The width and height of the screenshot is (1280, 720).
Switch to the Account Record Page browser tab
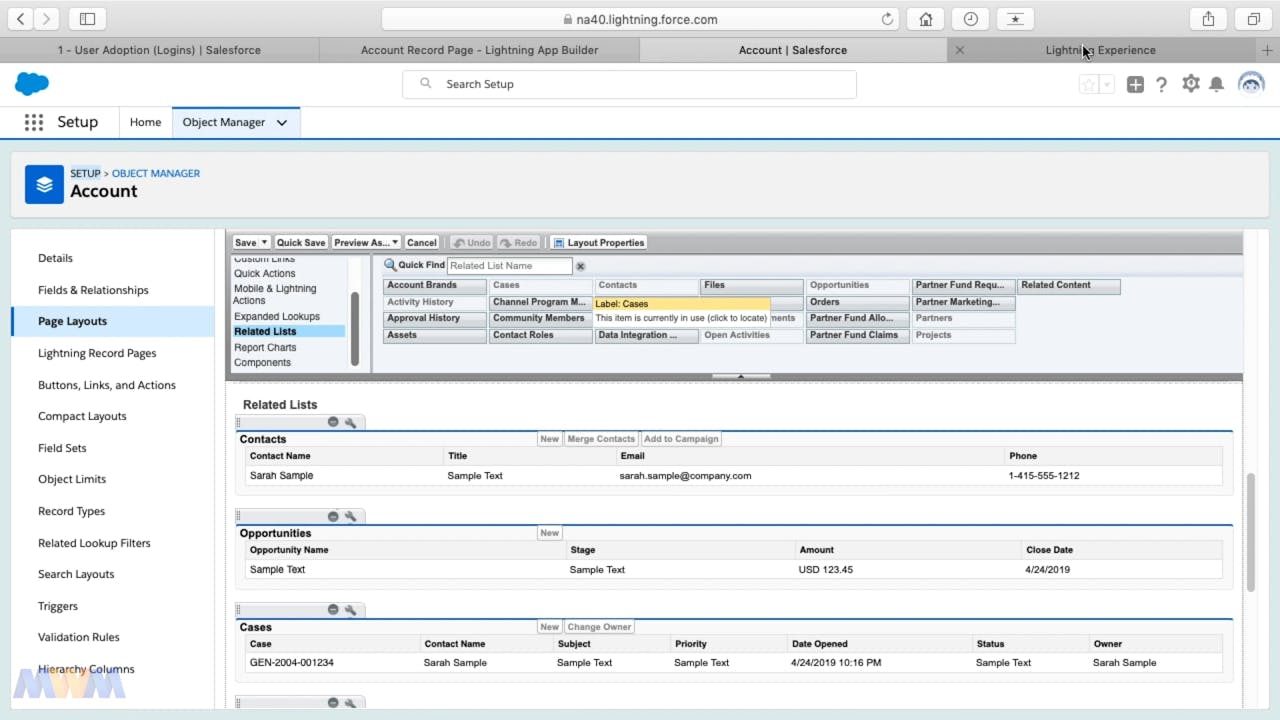(479, 50)
